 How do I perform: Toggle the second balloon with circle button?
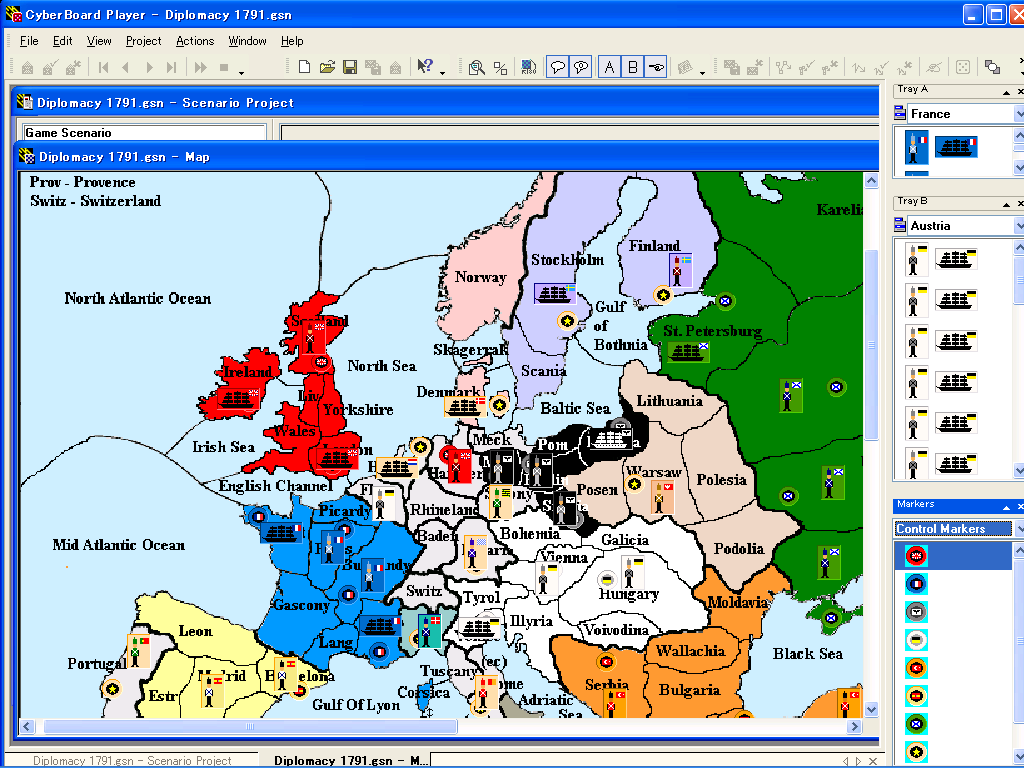[580, 67]
